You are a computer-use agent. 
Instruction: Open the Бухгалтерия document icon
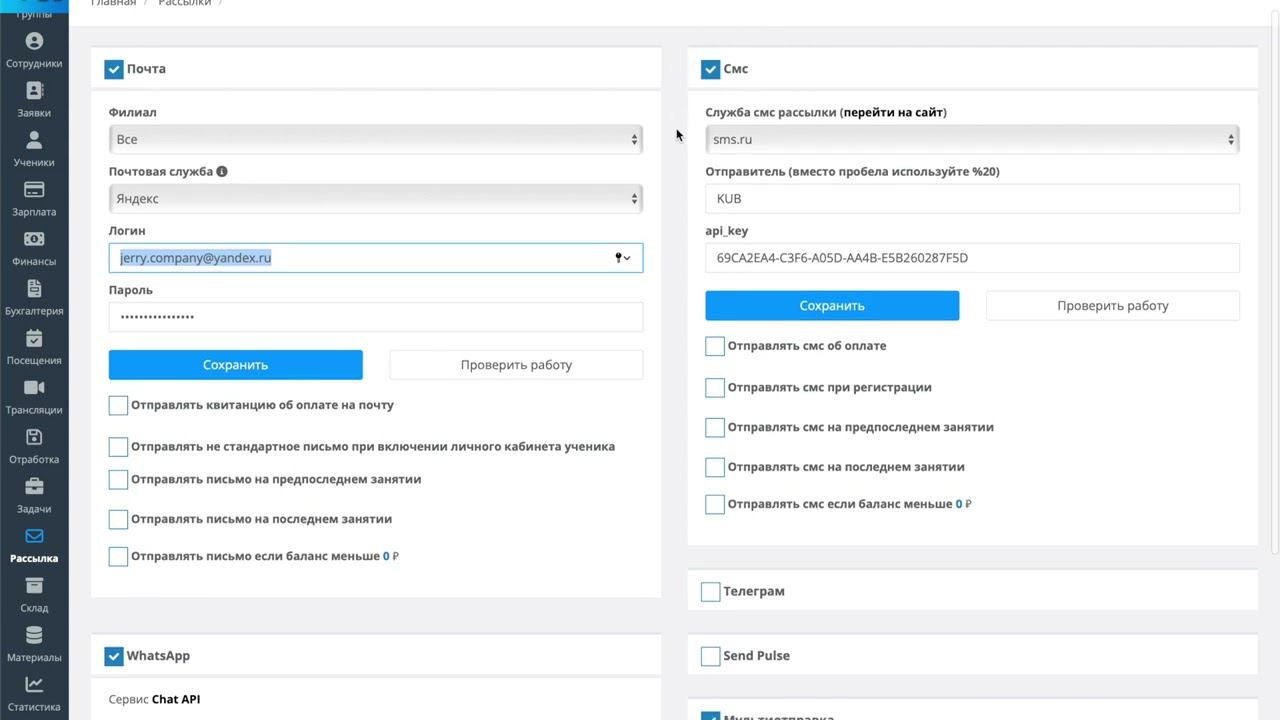point(34,288)
